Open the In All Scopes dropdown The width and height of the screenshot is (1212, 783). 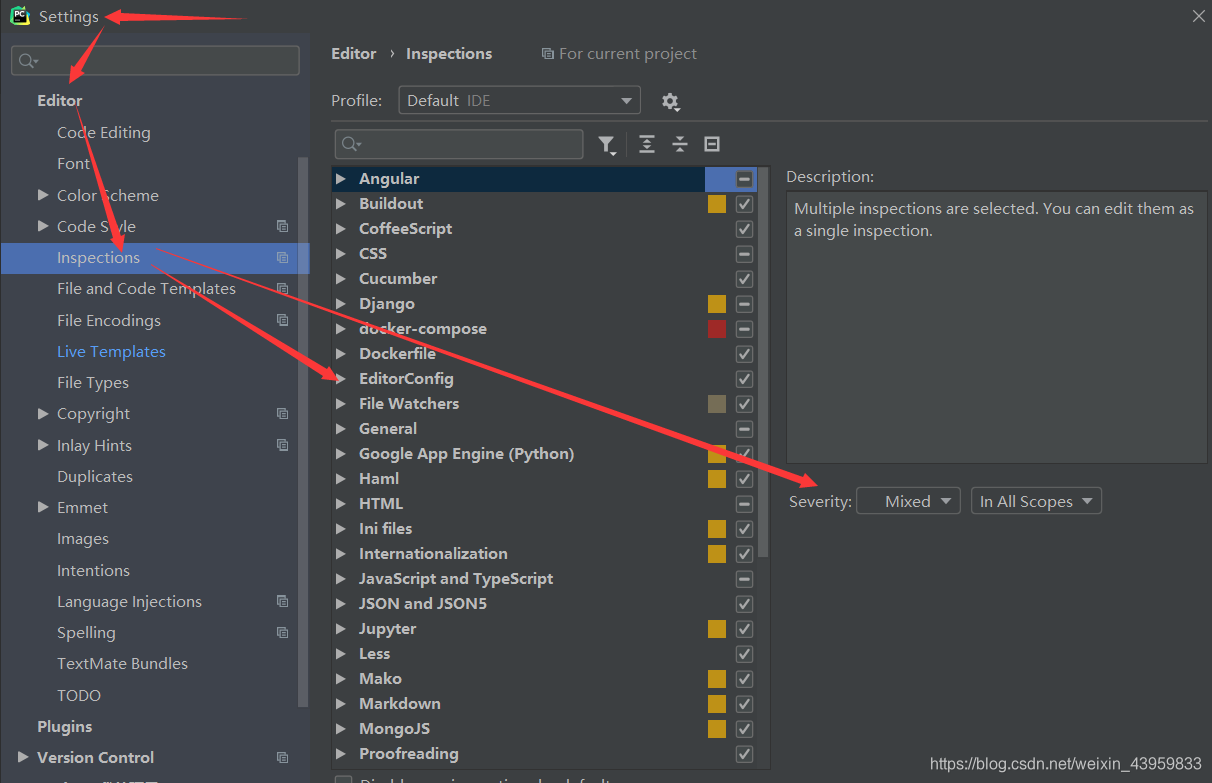point(1036,502)
